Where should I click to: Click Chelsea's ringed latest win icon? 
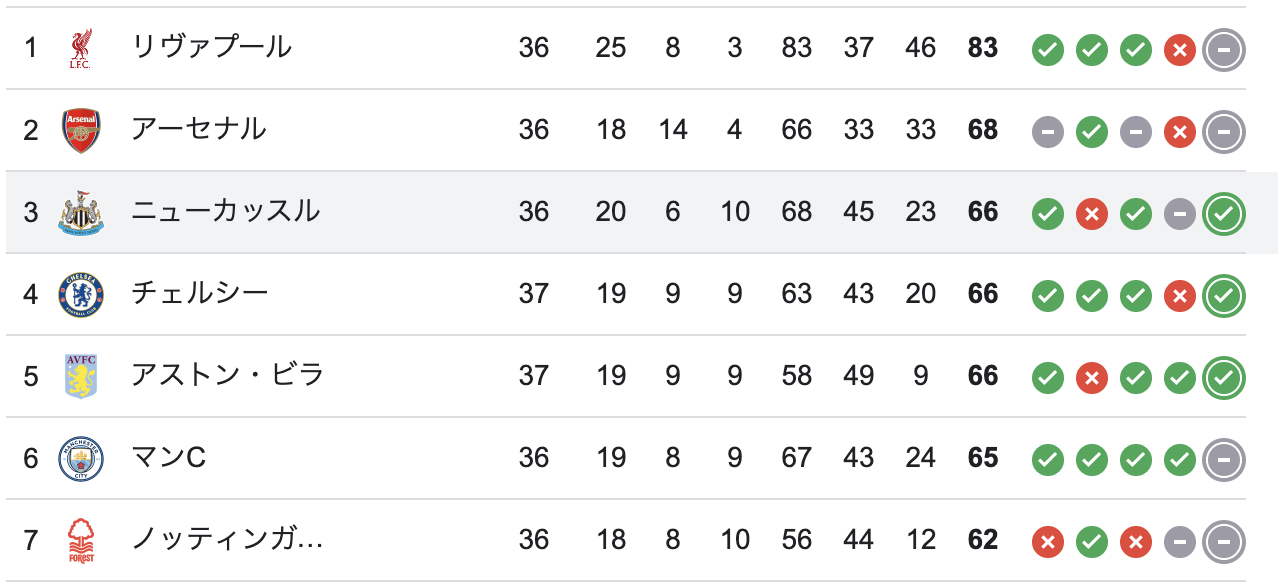point(1224,295)
